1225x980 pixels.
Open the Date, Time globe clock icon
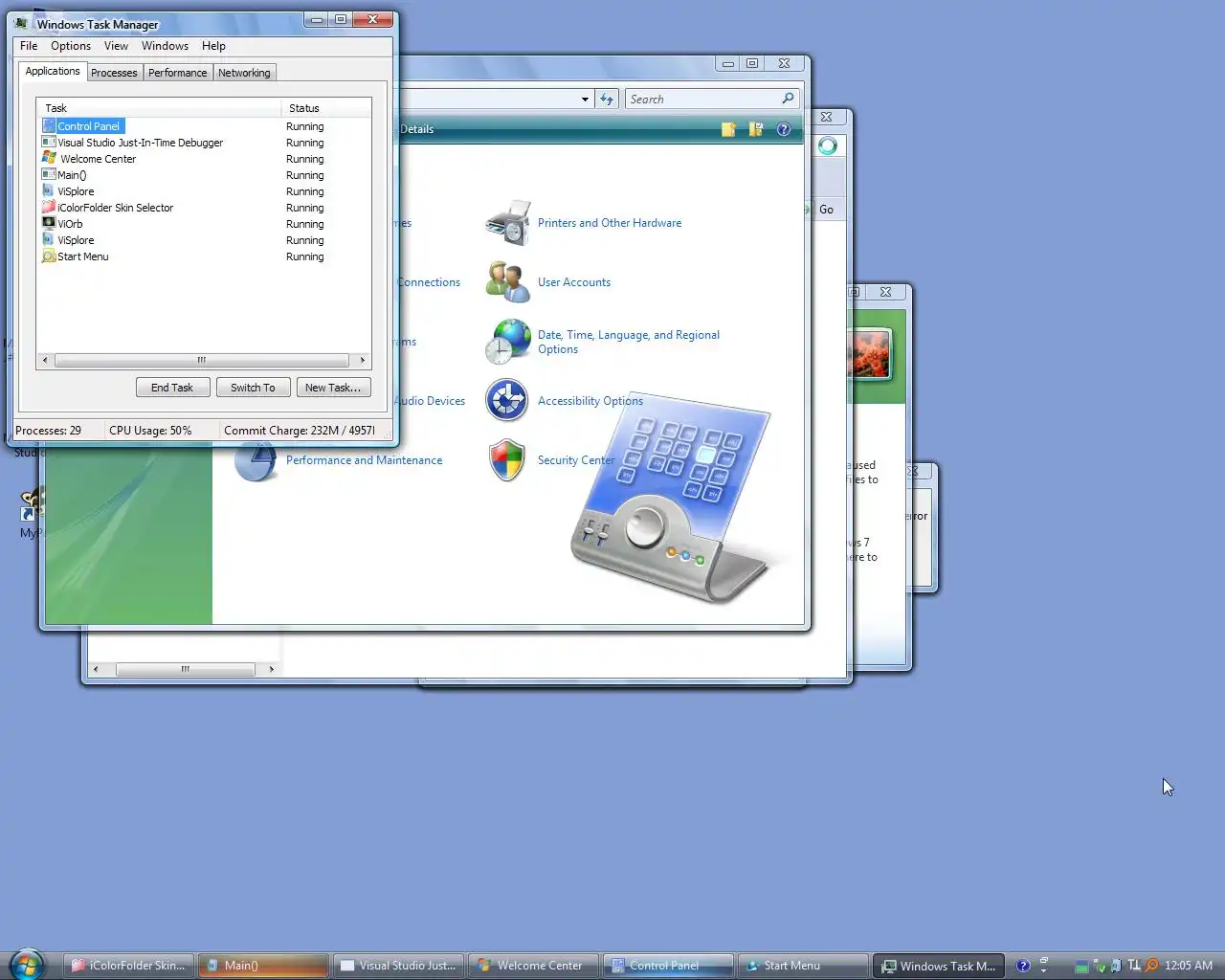(x=508, y=342)
